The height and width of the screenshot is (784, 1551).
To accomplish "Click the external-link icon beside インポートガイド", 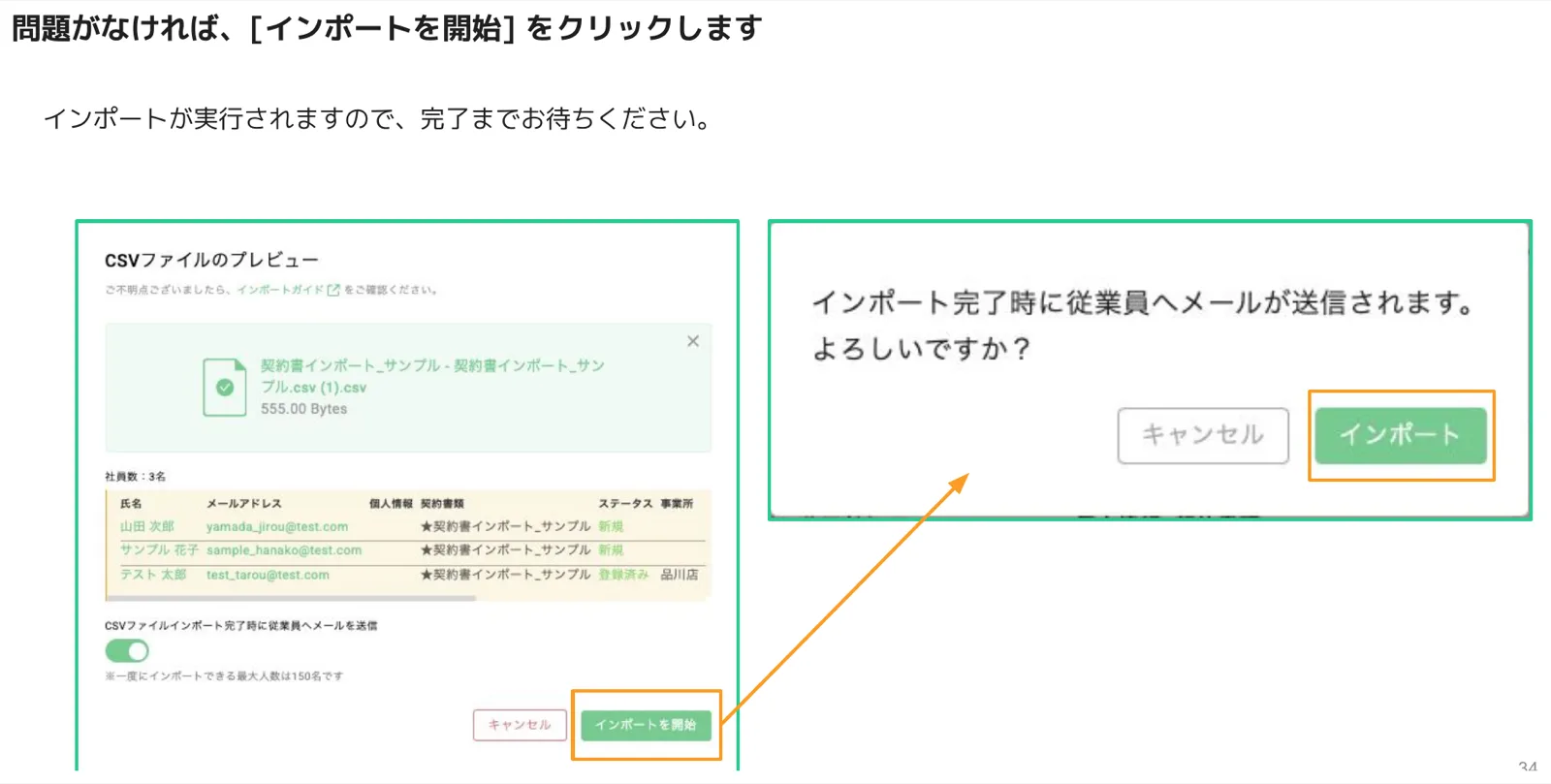I will [333, 290].
